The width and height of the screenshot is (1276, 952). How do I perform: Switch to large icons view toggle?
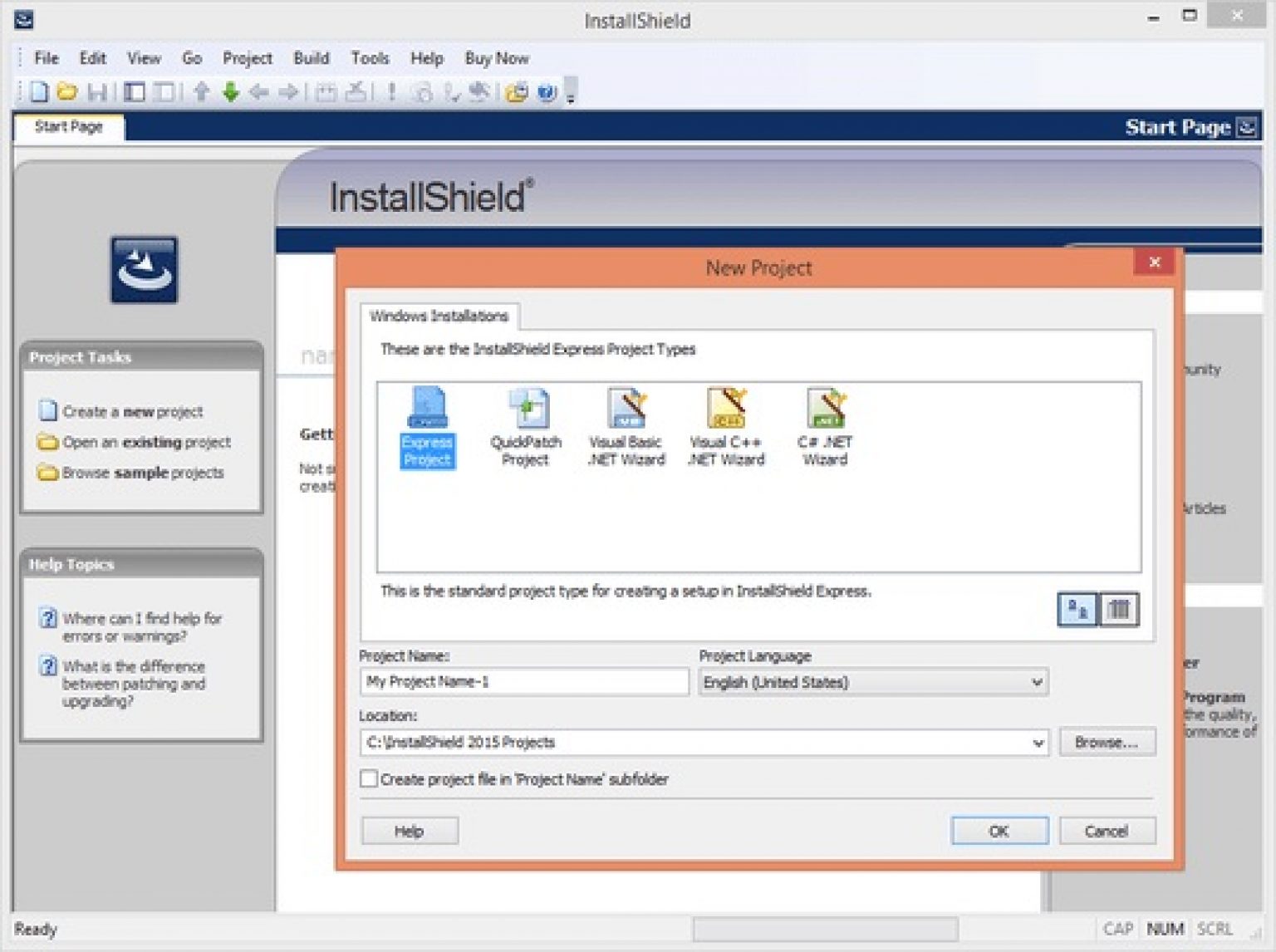click(x=1077, y=610)
